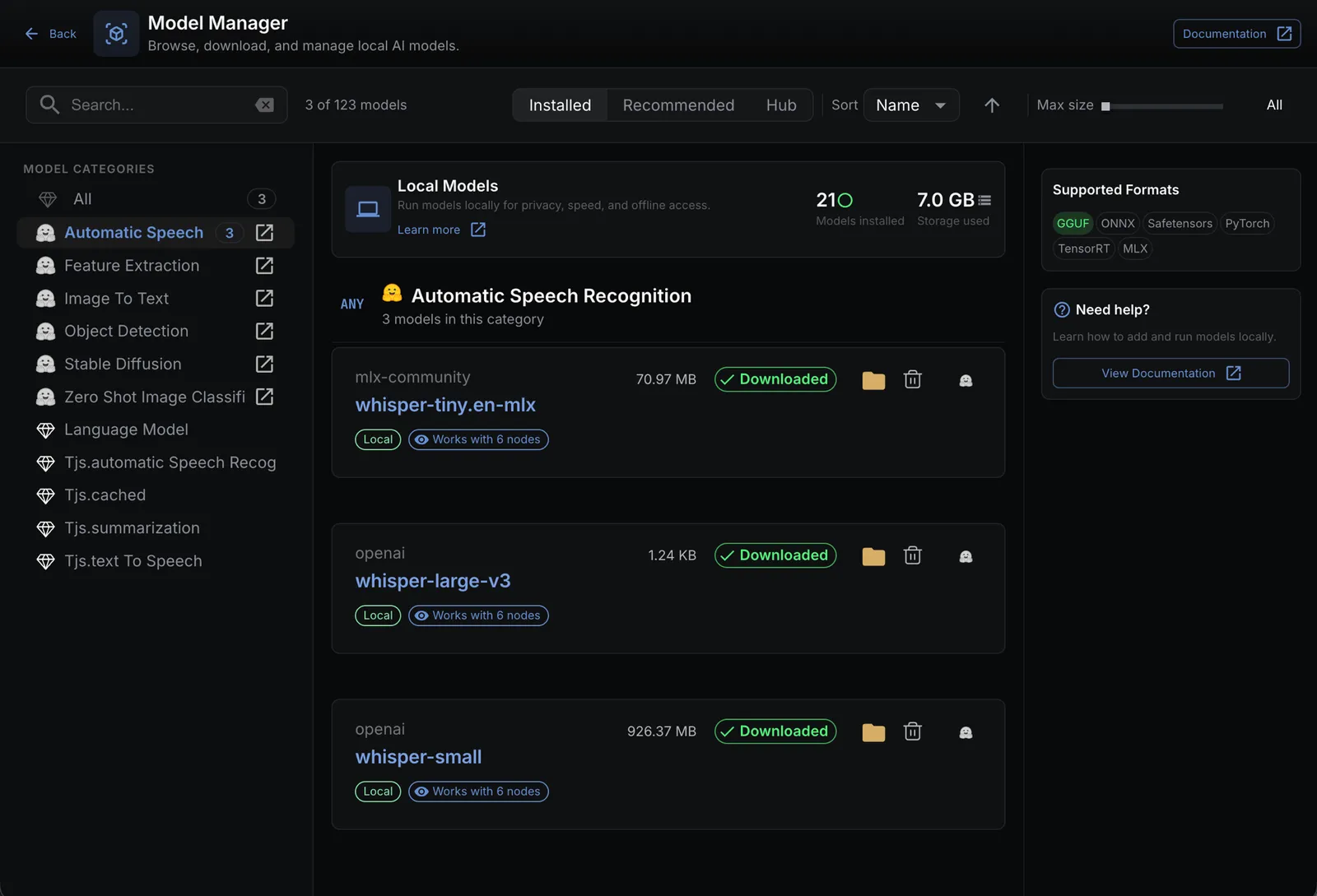The image size is (1317, 896).
Task: Click the Need help question mark icon
Action: [x=1062, y=310]
